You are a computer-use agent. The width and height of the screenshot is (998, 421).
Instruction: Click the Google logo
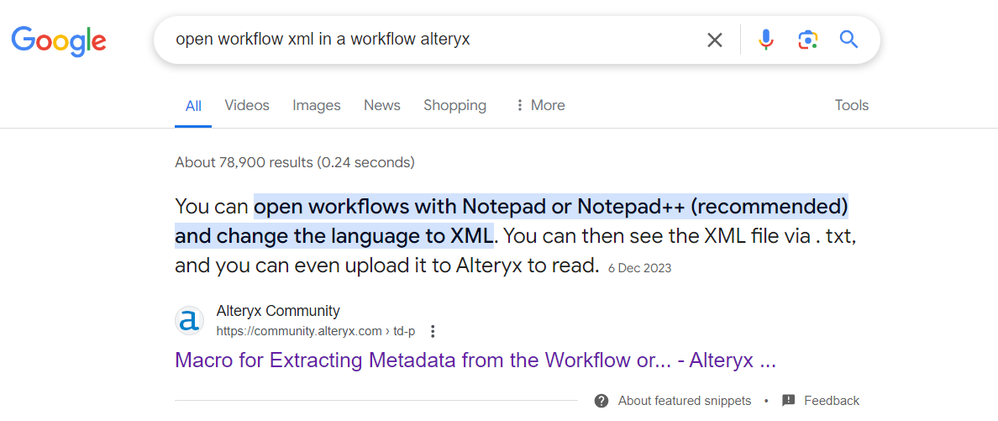click(59, 41)
